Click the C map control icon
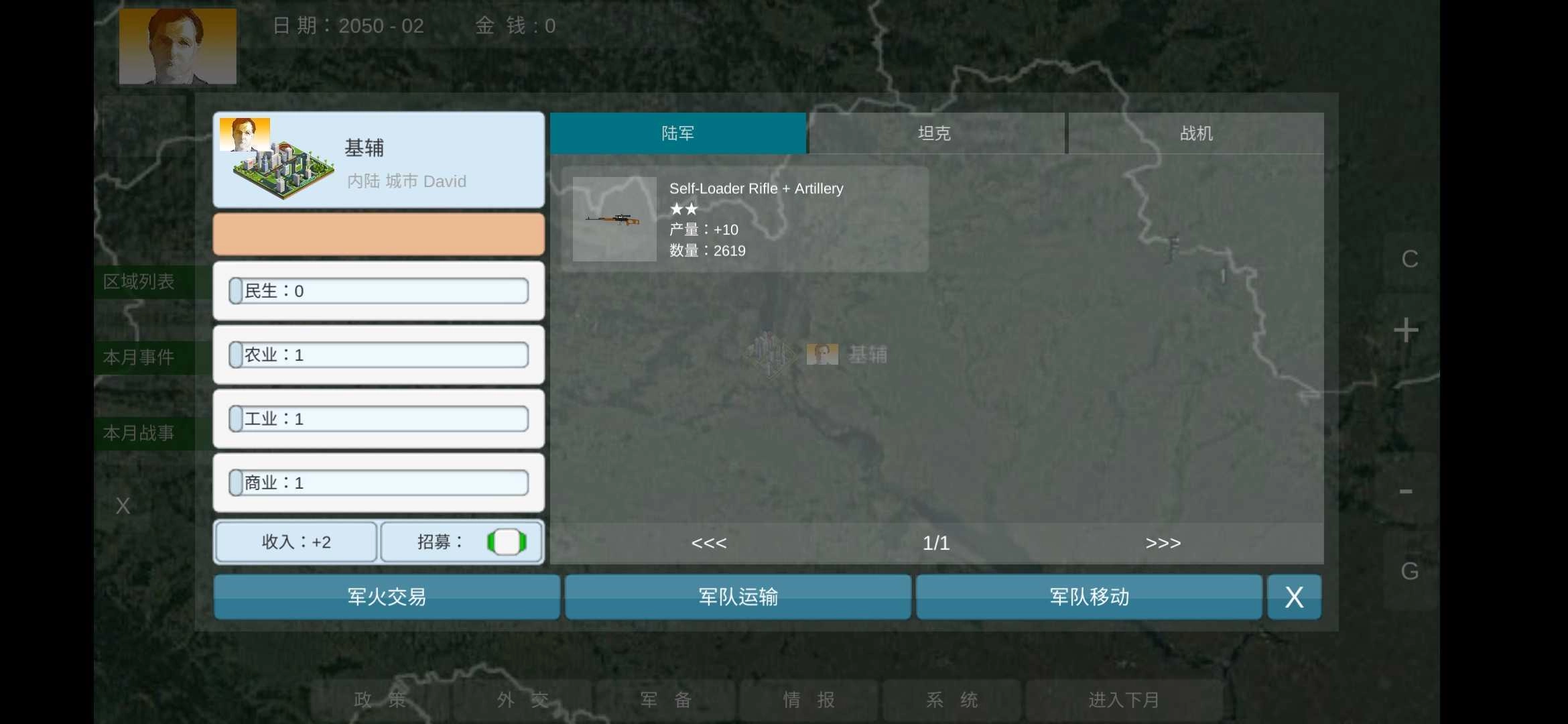The height and width of the screenshot is (724, 1568). (1409, 259)
